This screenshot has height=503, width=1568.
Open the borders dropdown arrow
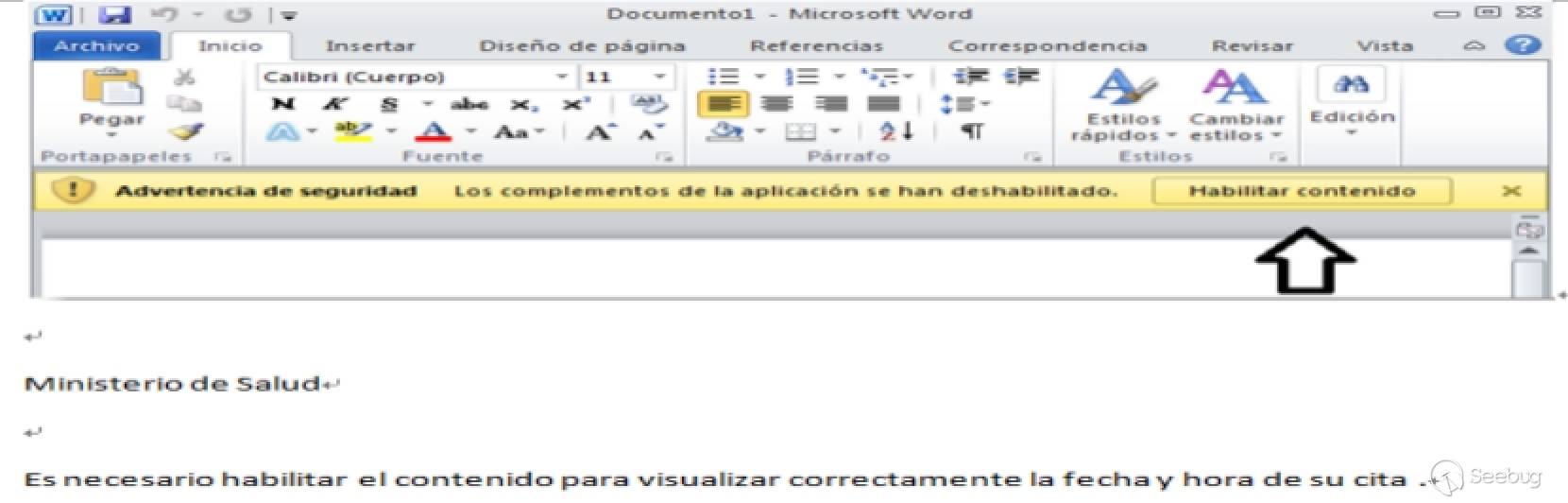tap(835, 132)
